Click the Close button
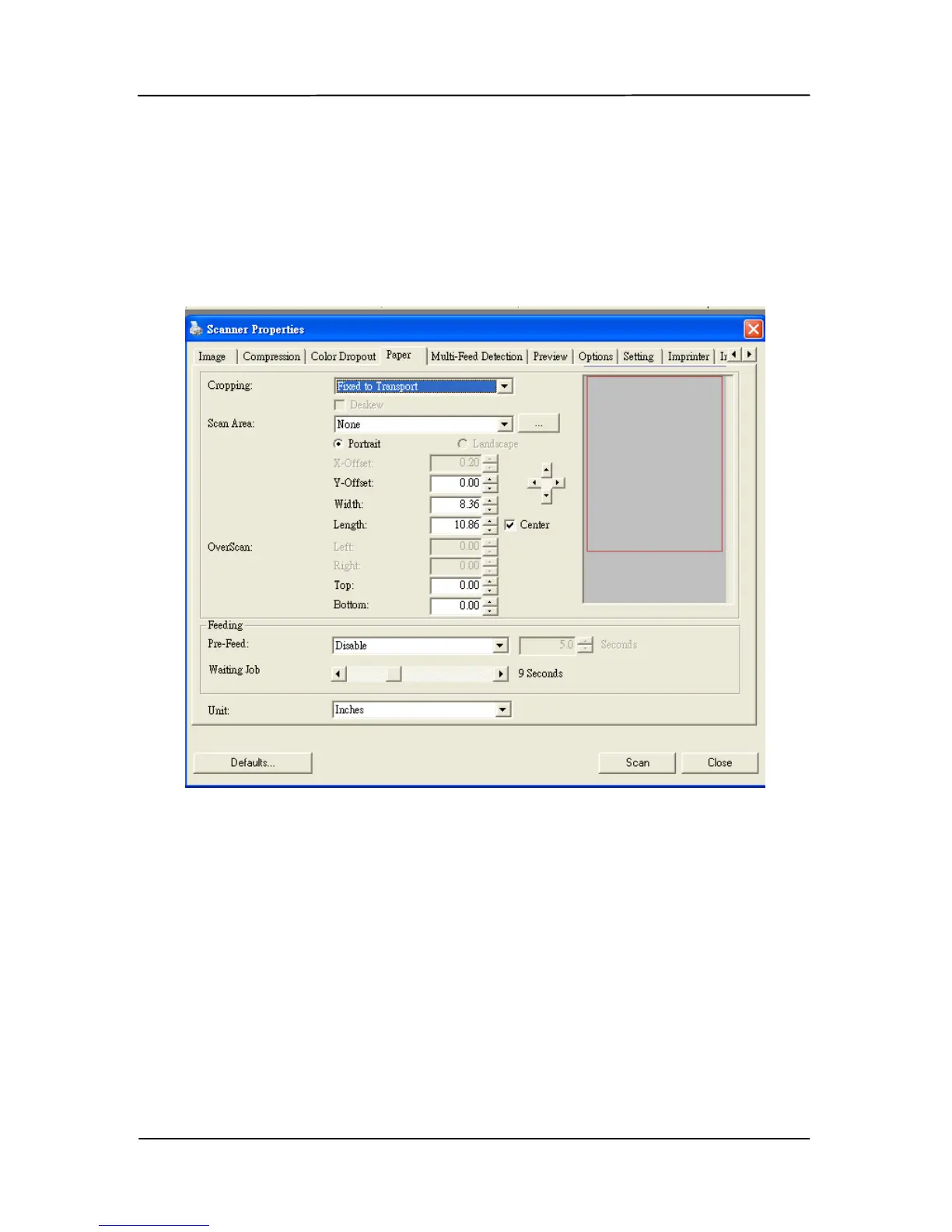Screen dimensions: 952x1232 point(719,762)
